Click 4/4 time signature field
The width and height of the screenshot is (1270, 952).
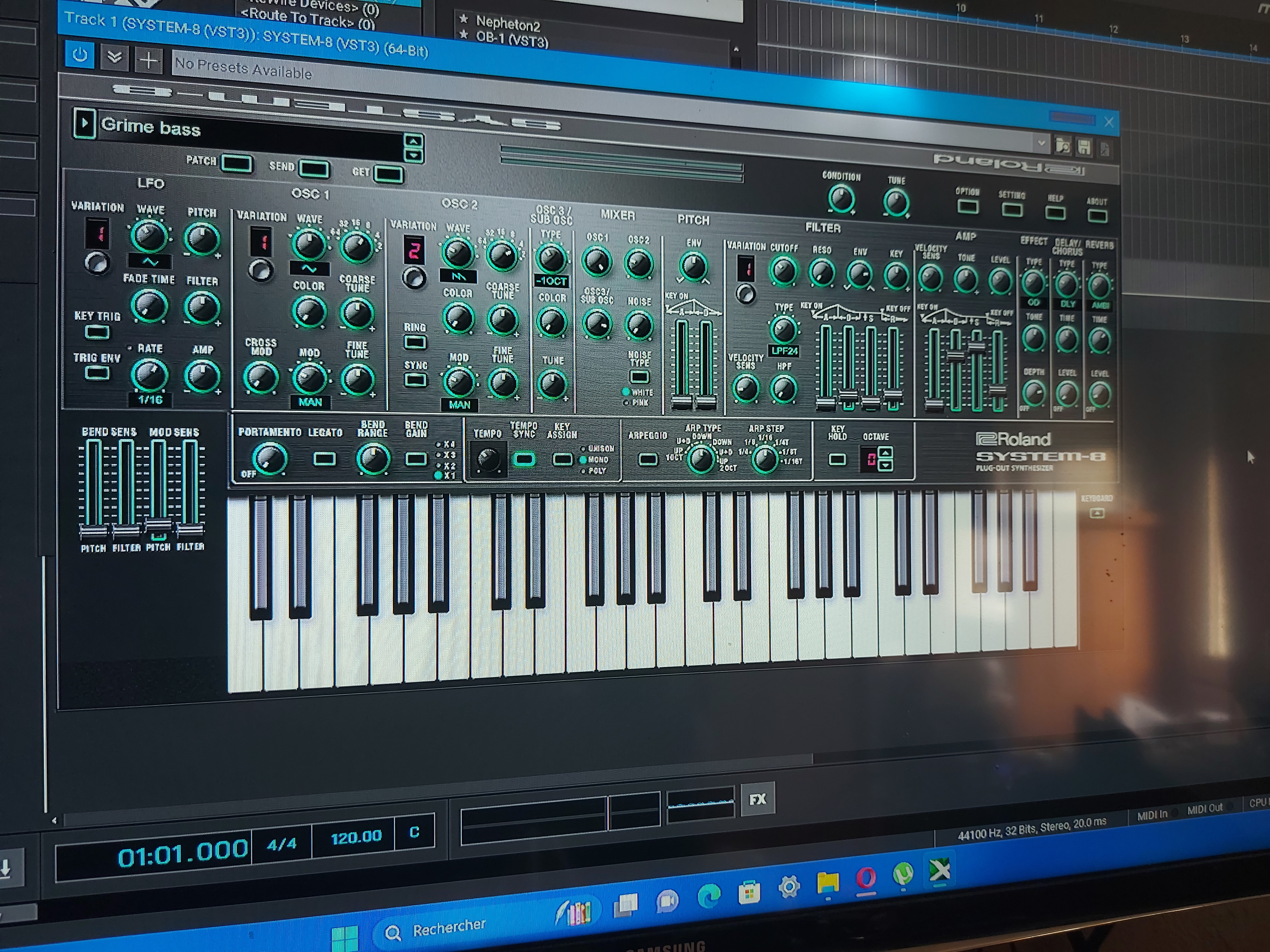(x=282, y=844)
